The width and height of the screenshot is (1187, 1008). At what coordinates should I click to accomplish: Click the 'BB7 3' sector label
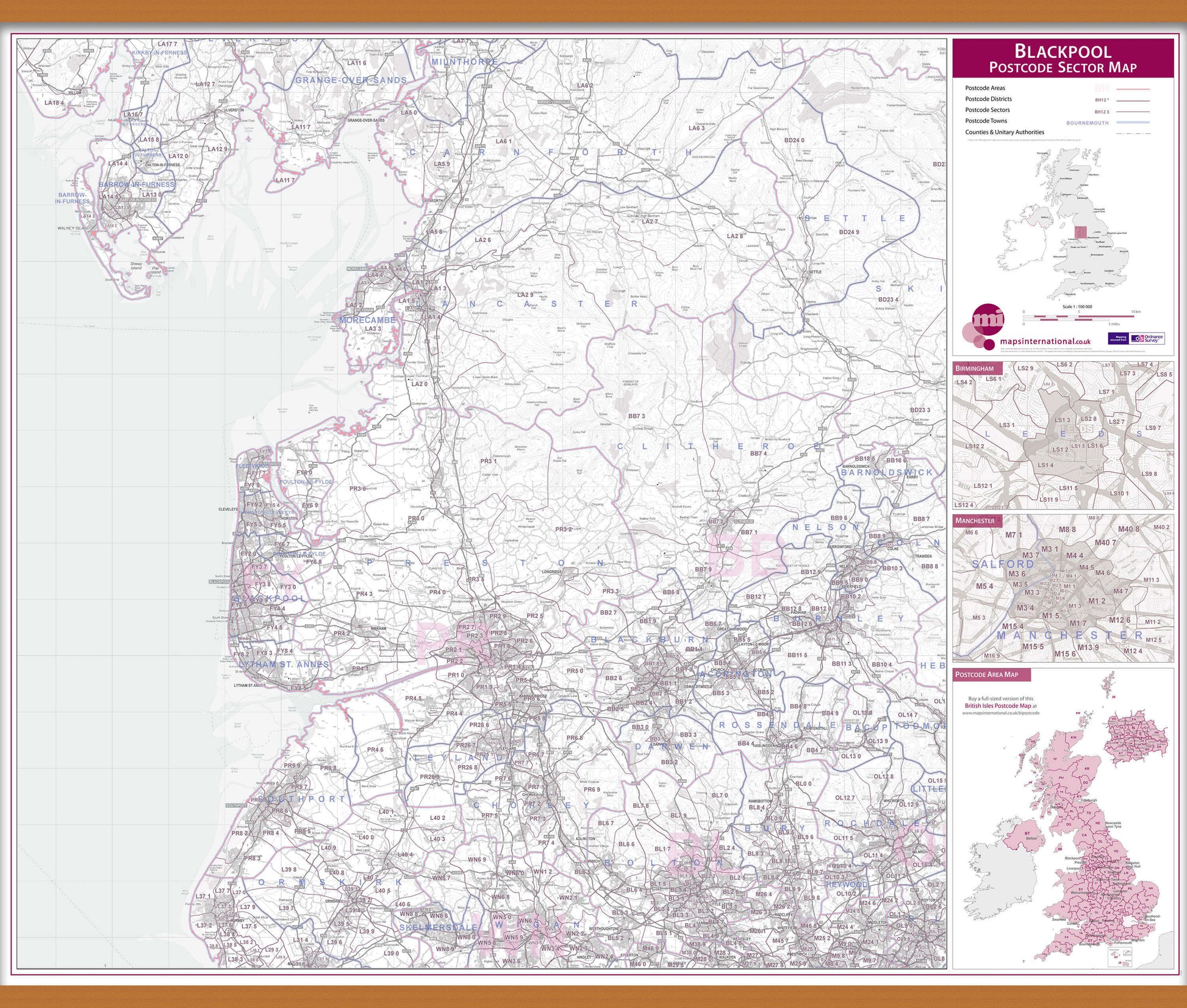click(x=636, y=416)
